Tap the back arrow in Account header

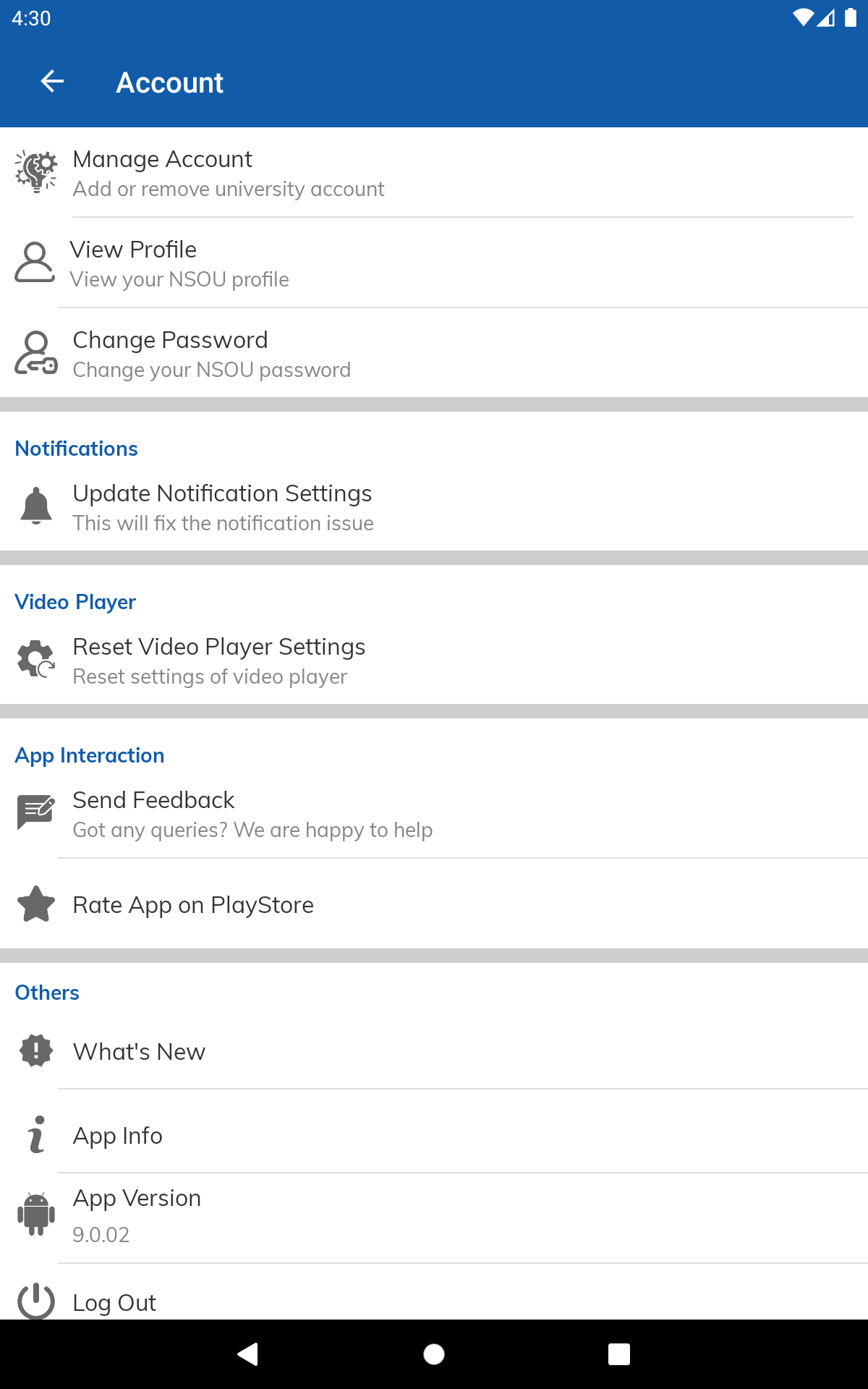click(x=52, y=82)
